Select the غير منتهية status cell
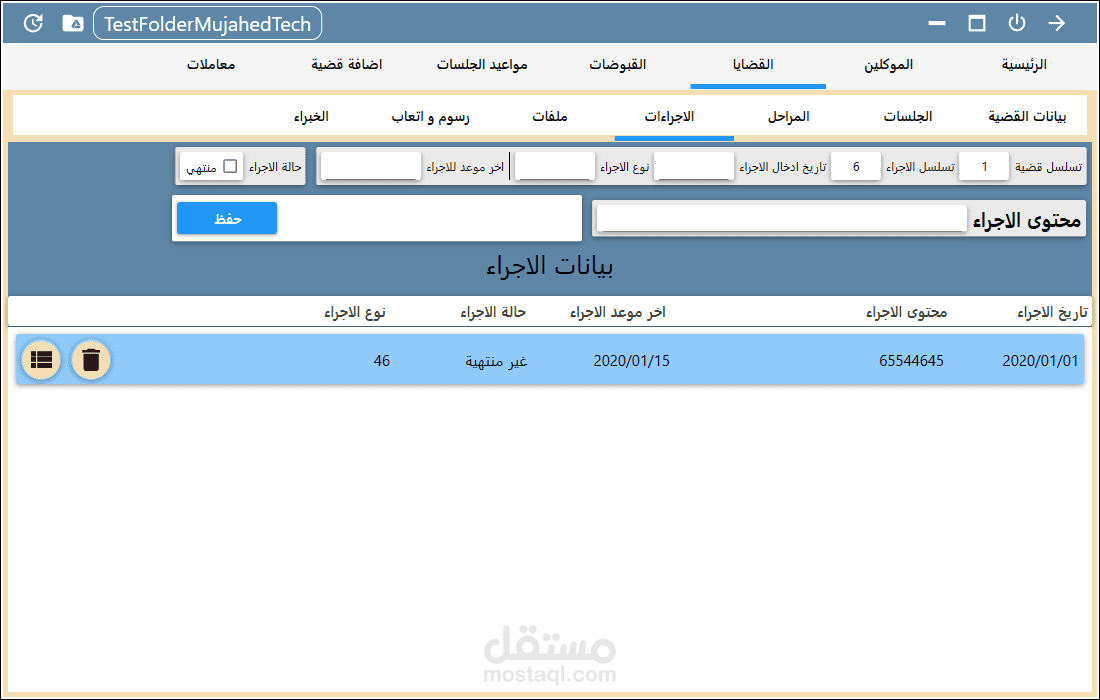 coord(496,361)
